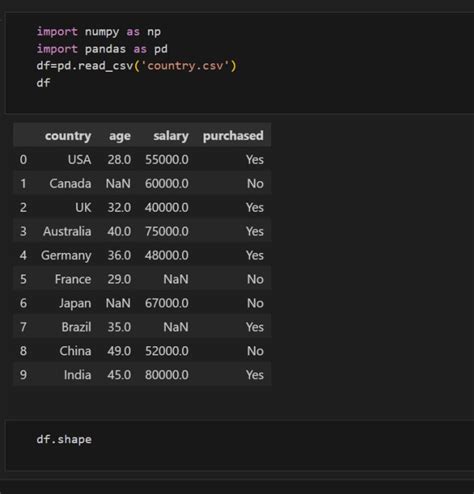
Task: Click the NaN age value in Canada row
Action: pos(118,184)
